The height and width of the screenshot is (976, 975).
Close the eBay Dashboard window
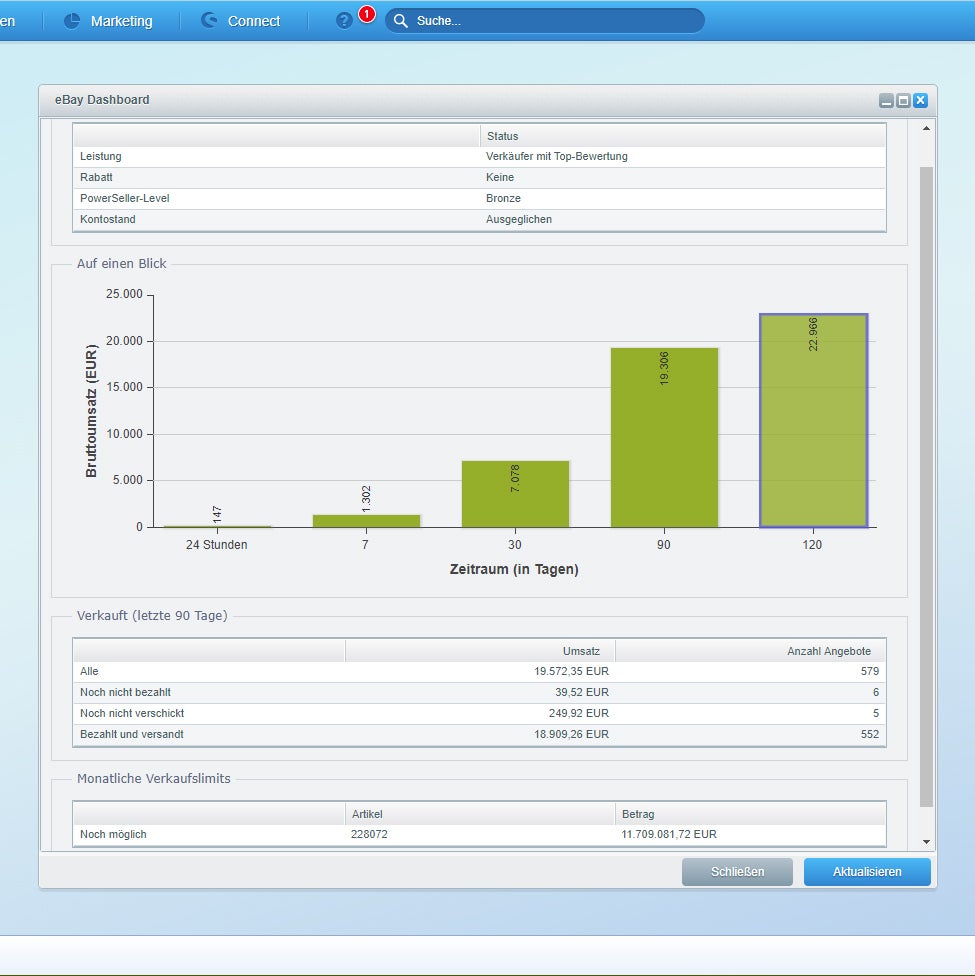point(920,100)
